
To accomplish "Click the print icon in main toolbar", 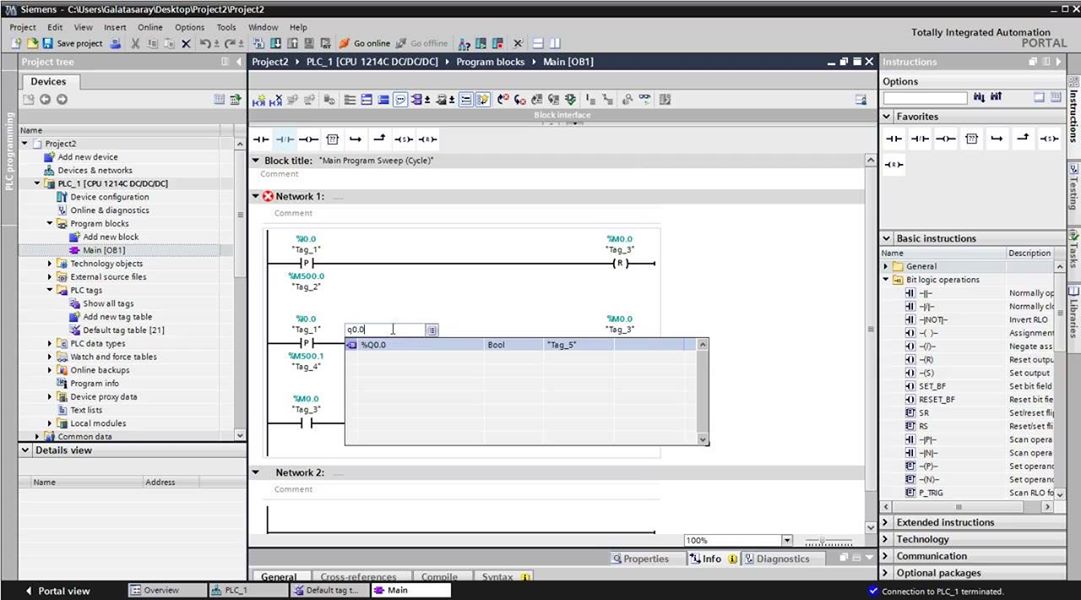I will (x=116, y=43).
